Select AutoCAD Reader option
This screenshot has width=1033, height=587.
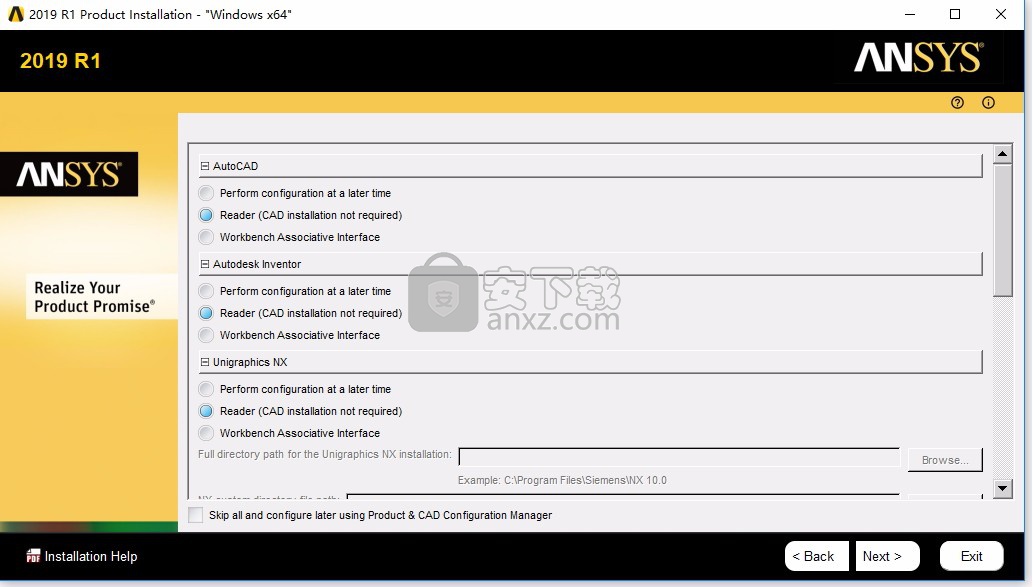pos(206,215)
